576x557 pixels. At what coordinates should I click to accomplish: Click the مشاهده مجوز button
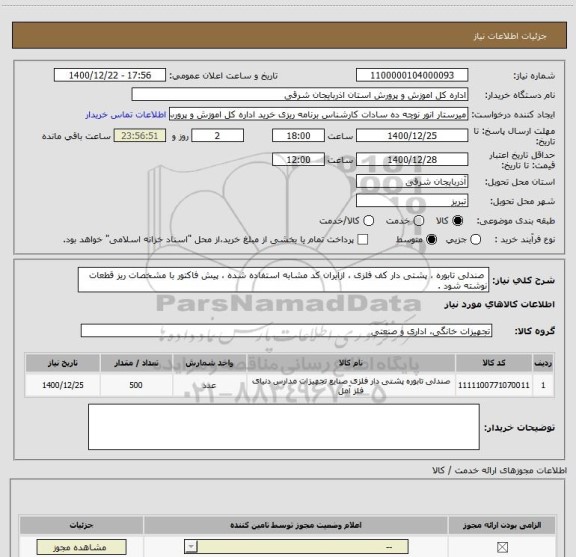point(82,547)
